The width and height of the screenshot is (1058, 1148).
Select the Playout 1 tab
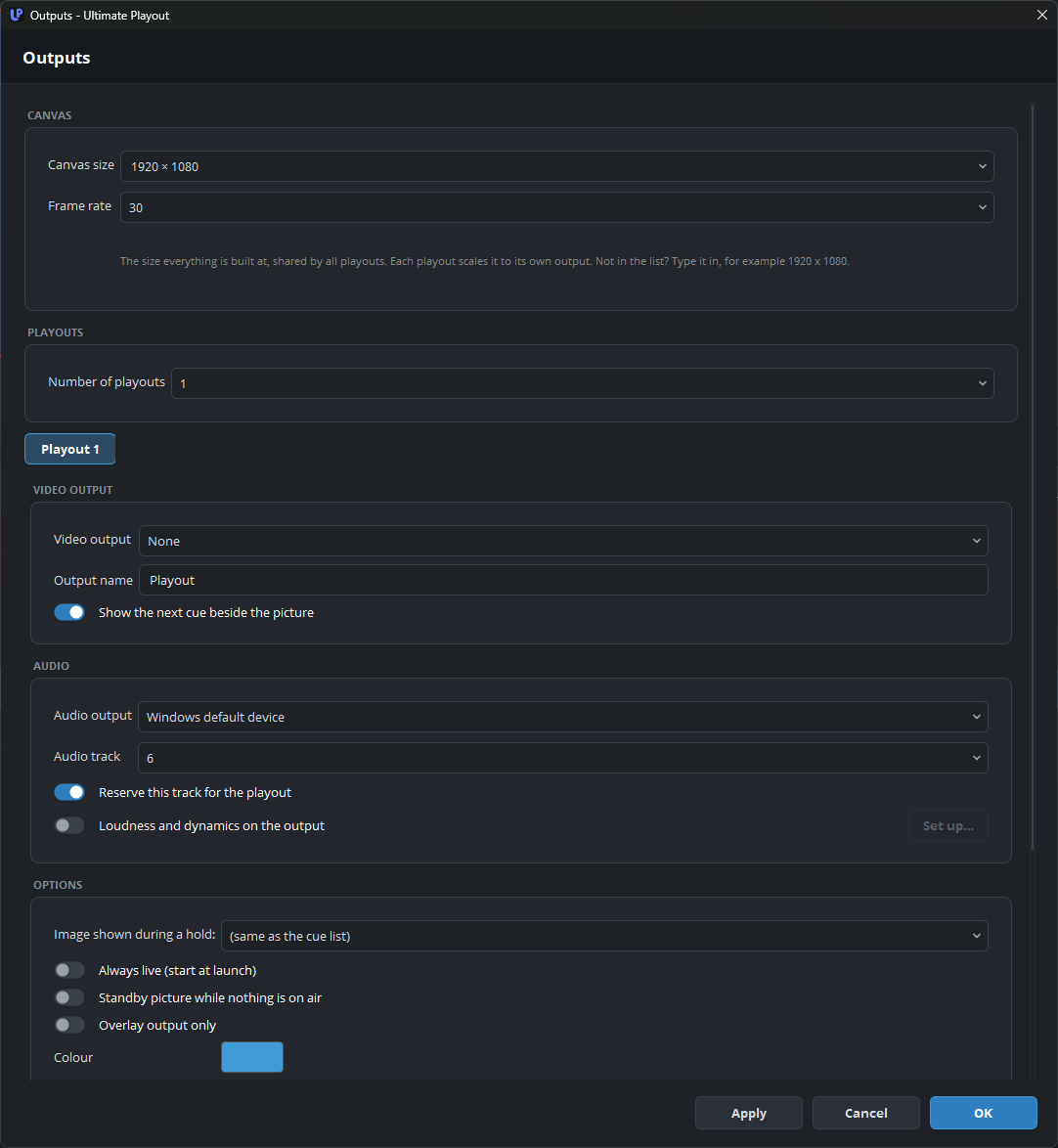(70, 449)
